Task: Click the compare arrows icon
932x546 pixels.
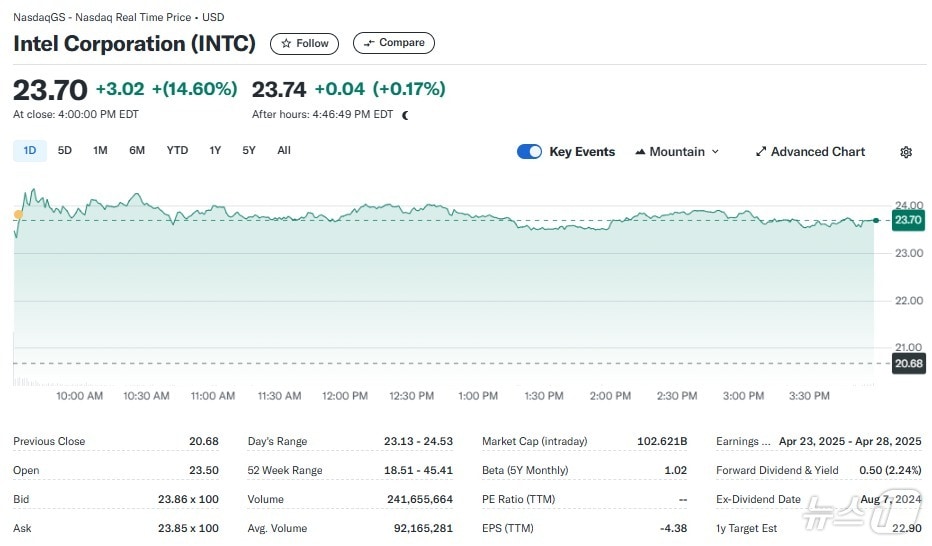Action: tap(369, 43)
